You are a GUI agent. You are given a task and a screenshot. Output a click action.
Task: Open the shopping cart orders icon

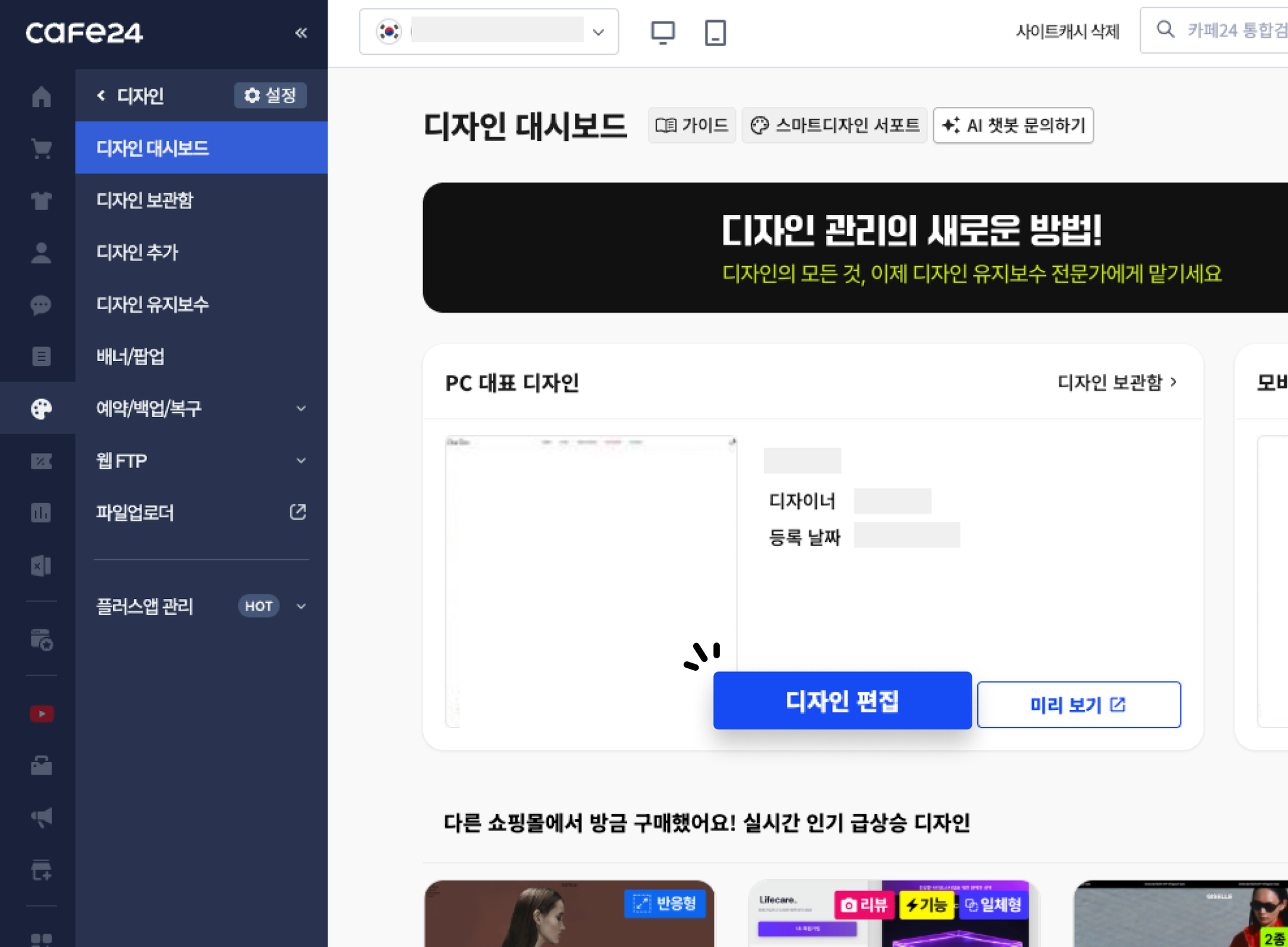coord(42,148)
